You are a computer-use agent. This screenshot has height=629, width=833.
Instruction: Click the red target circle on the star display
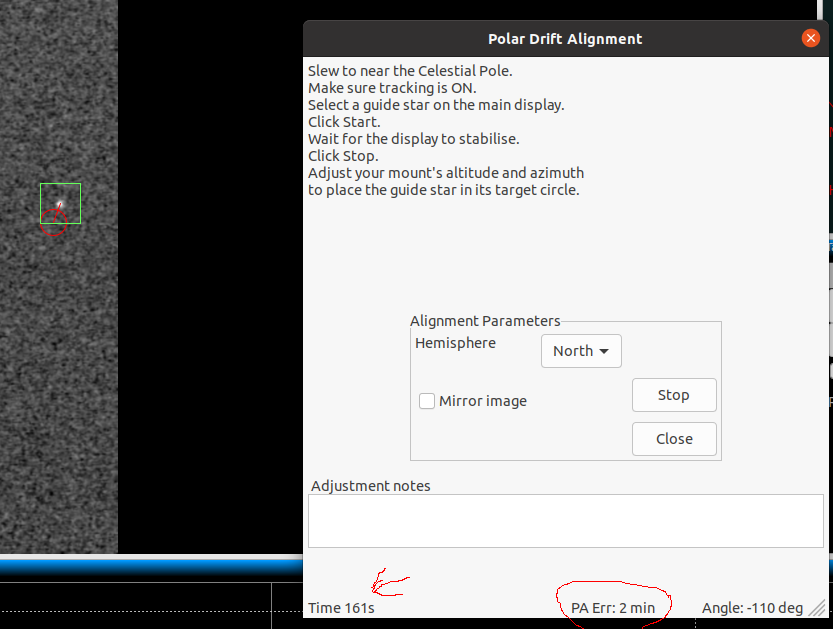click(x=53, y=222)
